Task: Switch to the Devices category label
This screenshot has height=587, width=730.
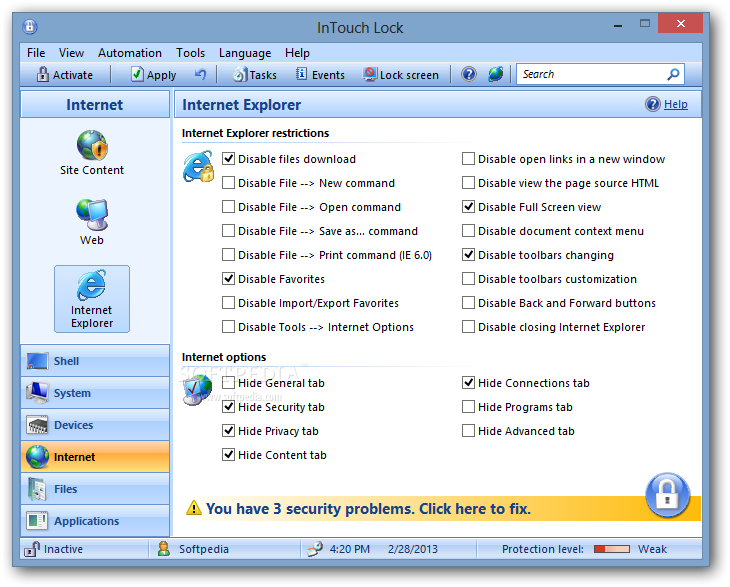Action: pos(74,425)
